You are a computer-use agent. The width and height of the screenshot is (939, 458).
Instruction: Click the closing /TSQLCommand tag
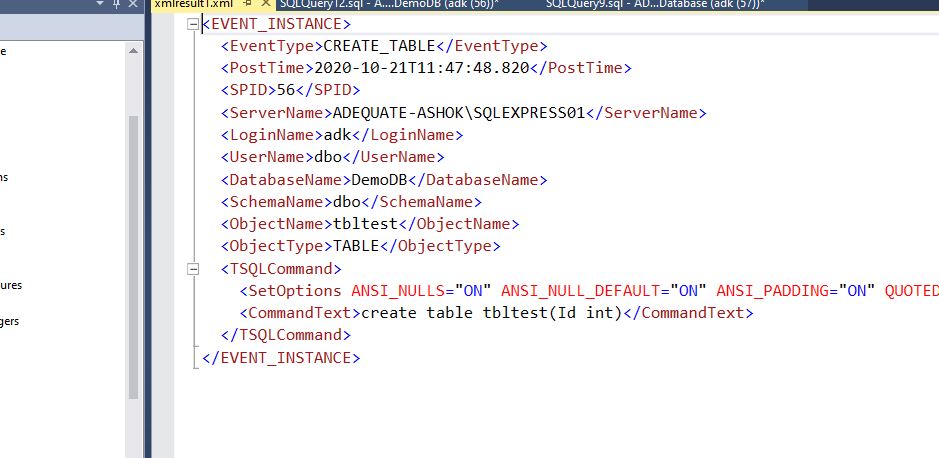pos(286,335)
